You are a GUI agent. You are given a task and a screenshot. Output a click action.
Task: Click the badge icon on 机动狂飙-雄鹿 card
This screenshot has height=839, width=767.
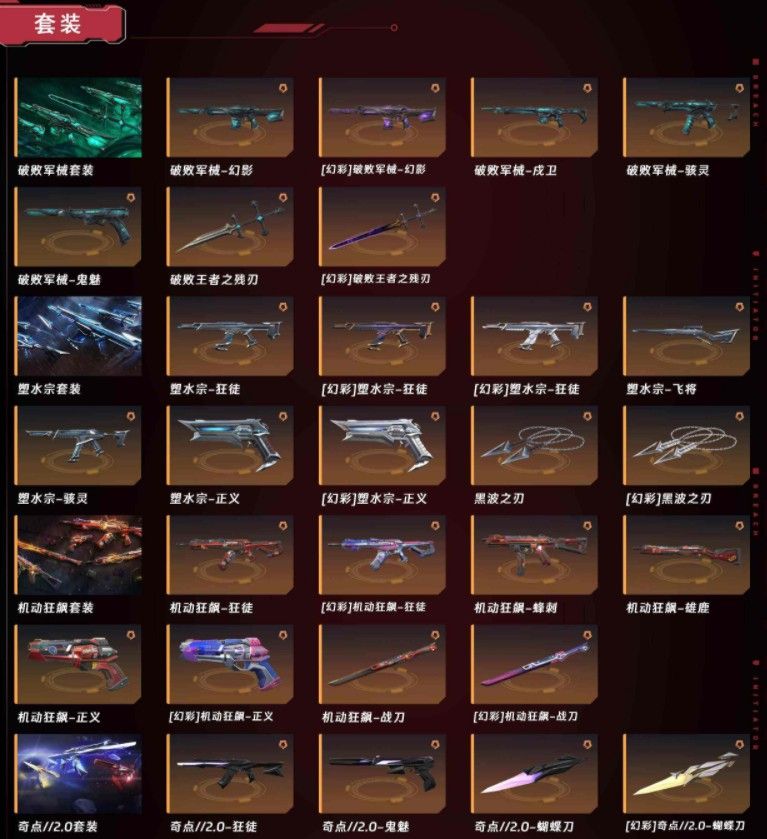(x=739, y=525)
